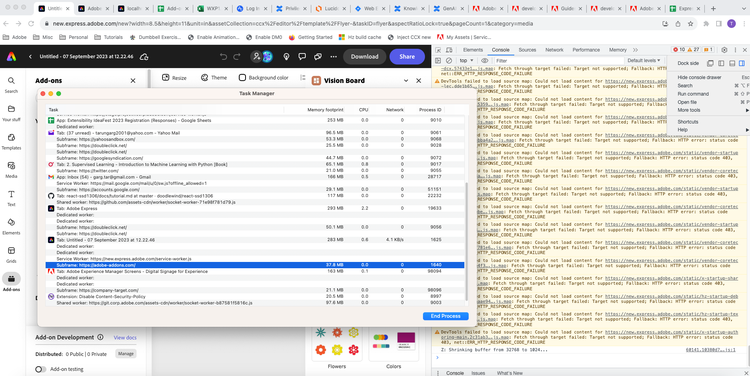Viewport: 750px width, 376px height.
Task: Select the Tab: Adobe Express task row
Action: point(255,209)
